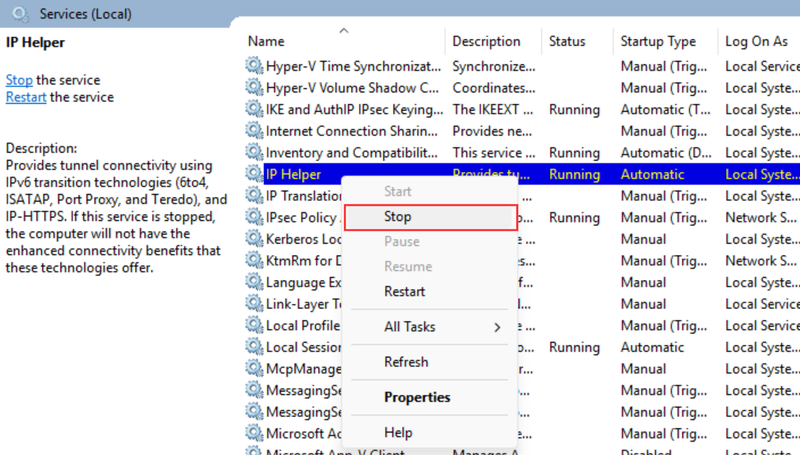Click the Restart the service link
This screenshot has height=455, width=800.
[26, 97]
